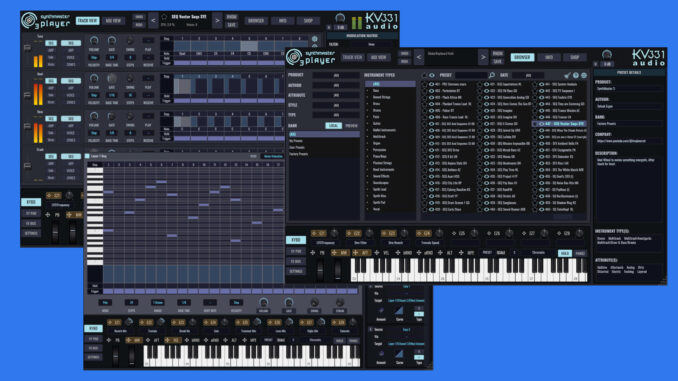Viewport: 678px width, 381px height.
Task: Switch to BROWSER tab in browser window
Action: click(x=522, y=57)
